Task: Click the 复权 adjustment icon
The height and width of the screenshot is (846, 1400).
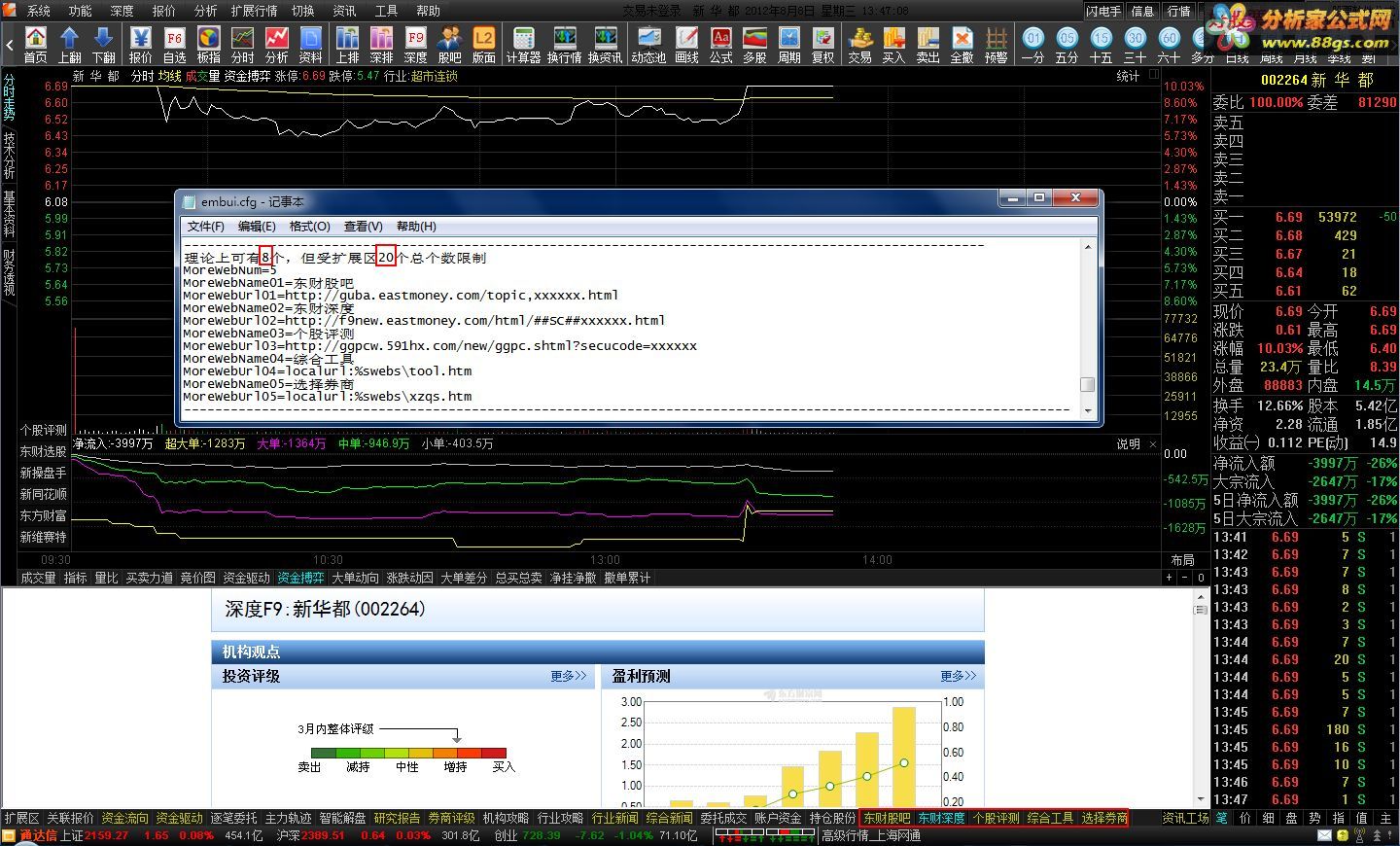Action: click(x=823, y=45)
